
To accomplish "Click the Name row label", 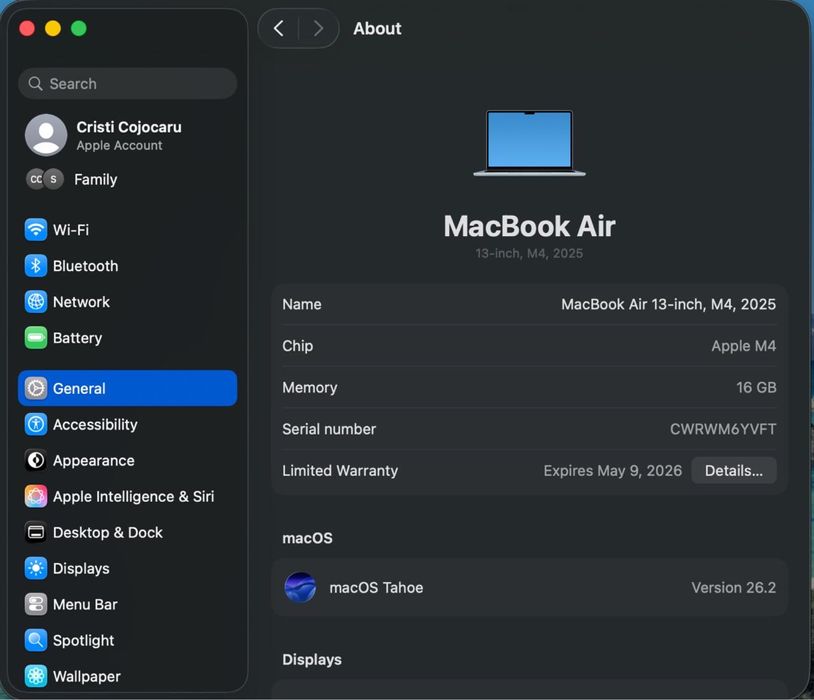I will coord(302,304).
